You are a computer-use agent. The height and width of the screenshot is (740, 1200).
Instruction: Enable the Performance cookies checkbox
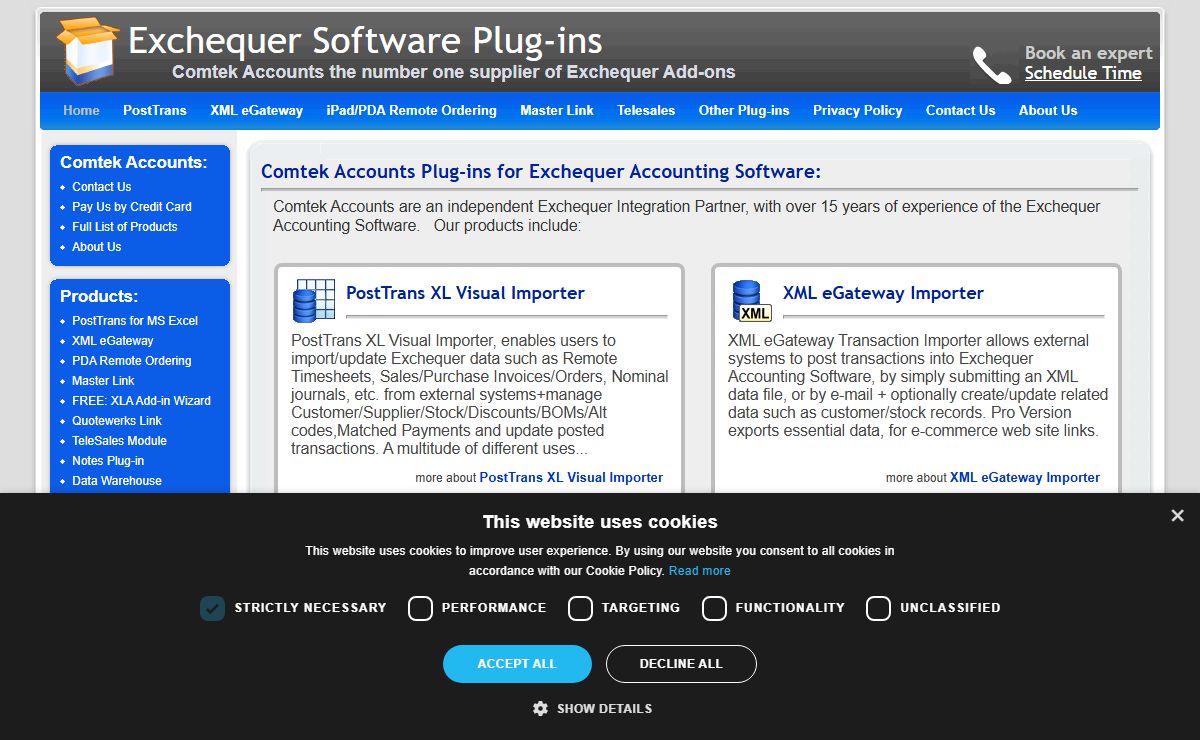point(420,608)
